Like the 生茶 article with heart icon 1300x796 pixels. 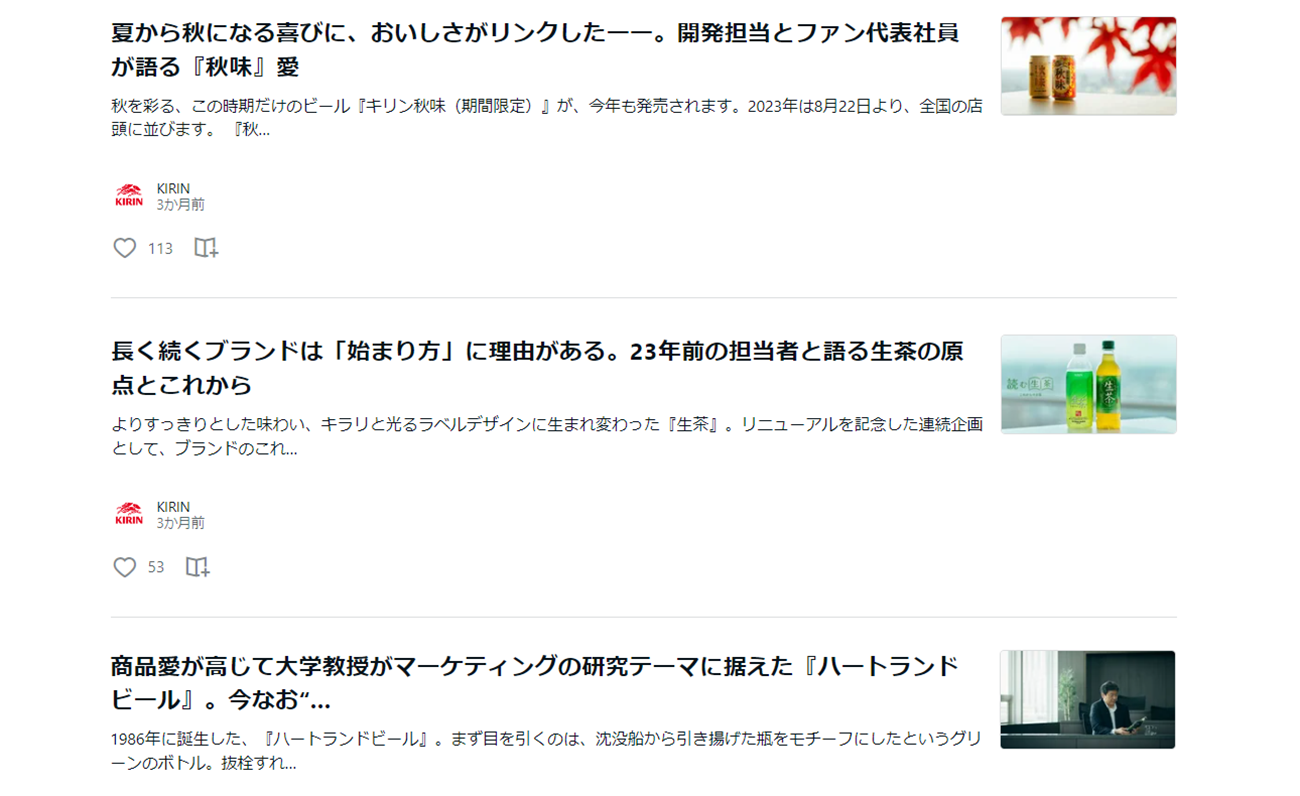tap(124, 567)
